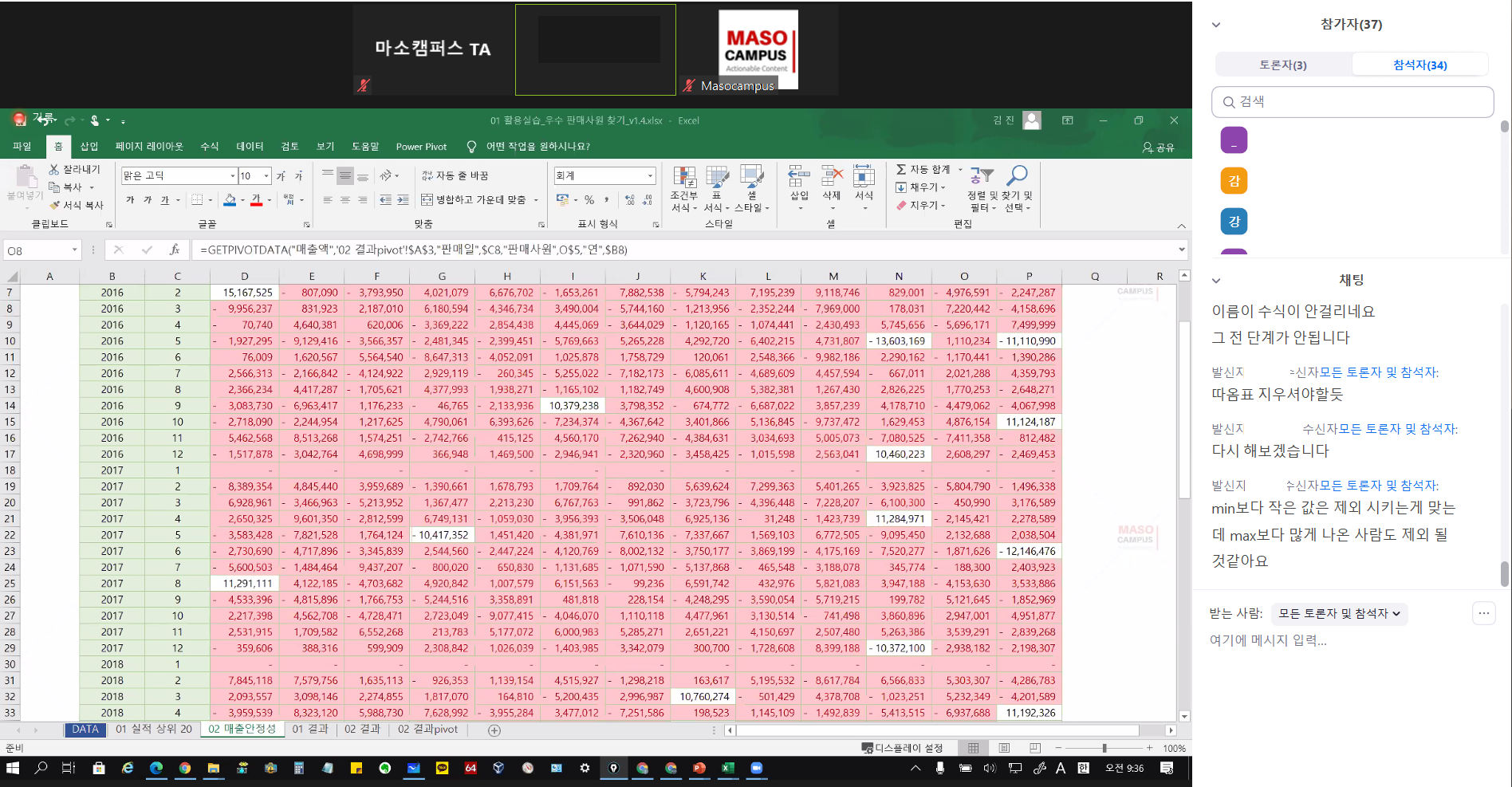Toggle the automatic wrap text option
The width and height of the screenshot is (1512, 787).
click(x=455, y=175)
